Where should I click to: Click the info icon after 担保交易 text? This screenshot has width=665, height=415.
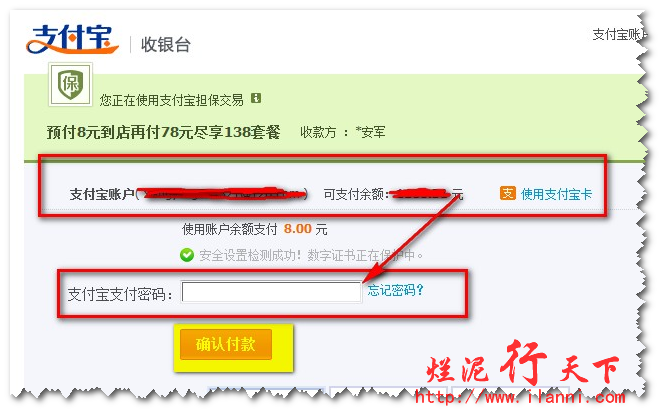coord(256,98)
